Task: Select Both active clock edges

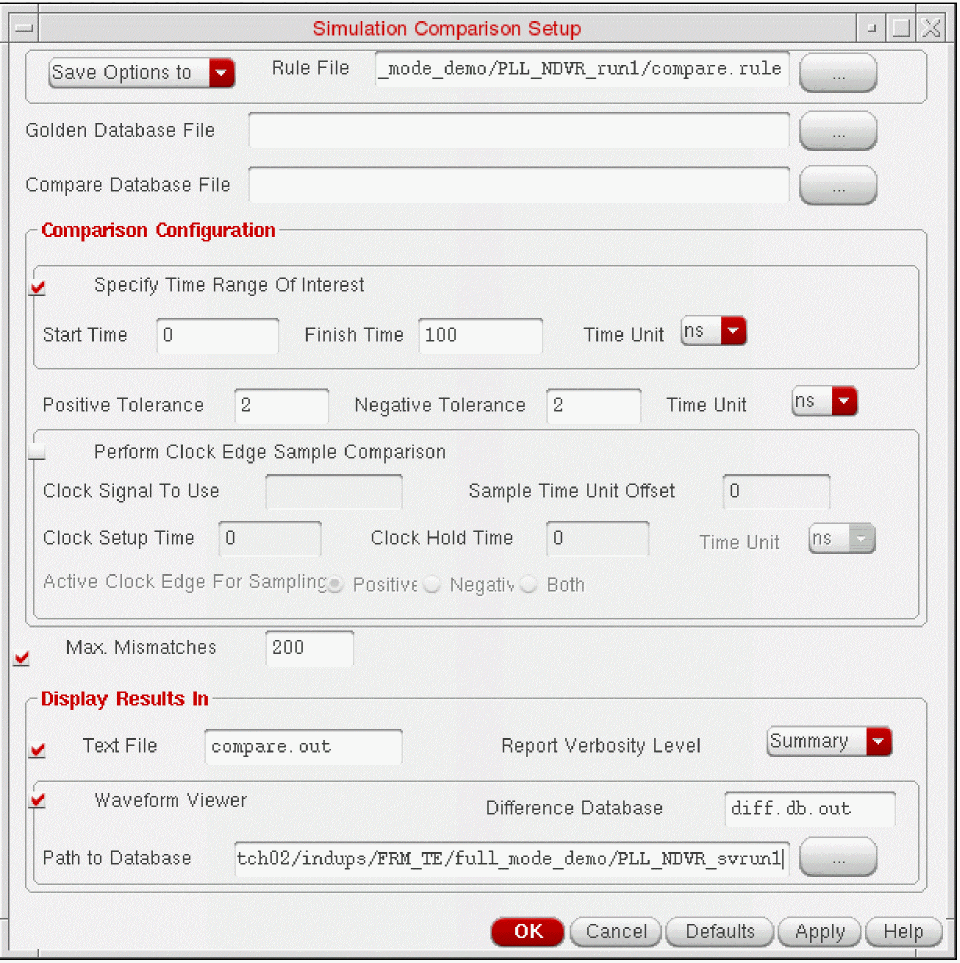Action: 529,585
